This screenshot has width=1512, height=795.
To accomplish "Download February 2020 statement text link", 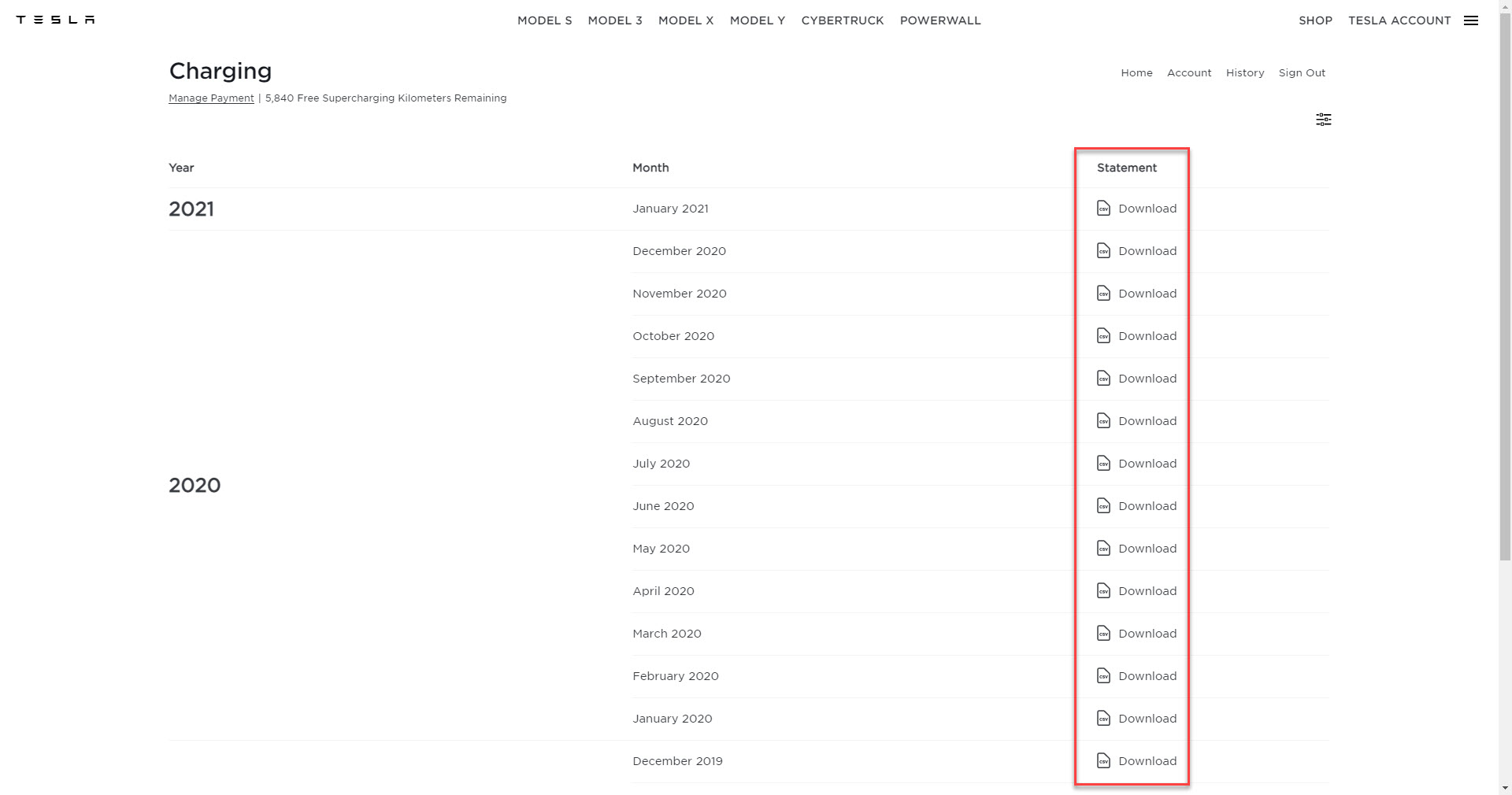I will tap(1147, 676).
